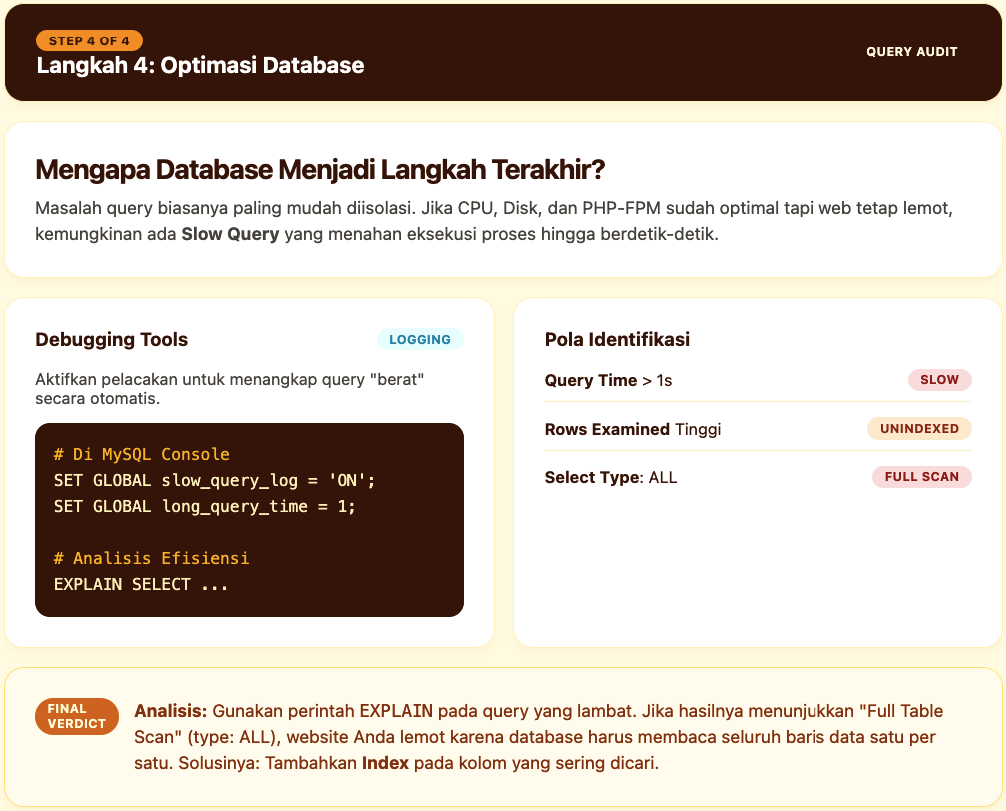Select the QUERY AUDIT label
The width and height of the screenshot is (1006, 811).
click(x=911, y=50)
